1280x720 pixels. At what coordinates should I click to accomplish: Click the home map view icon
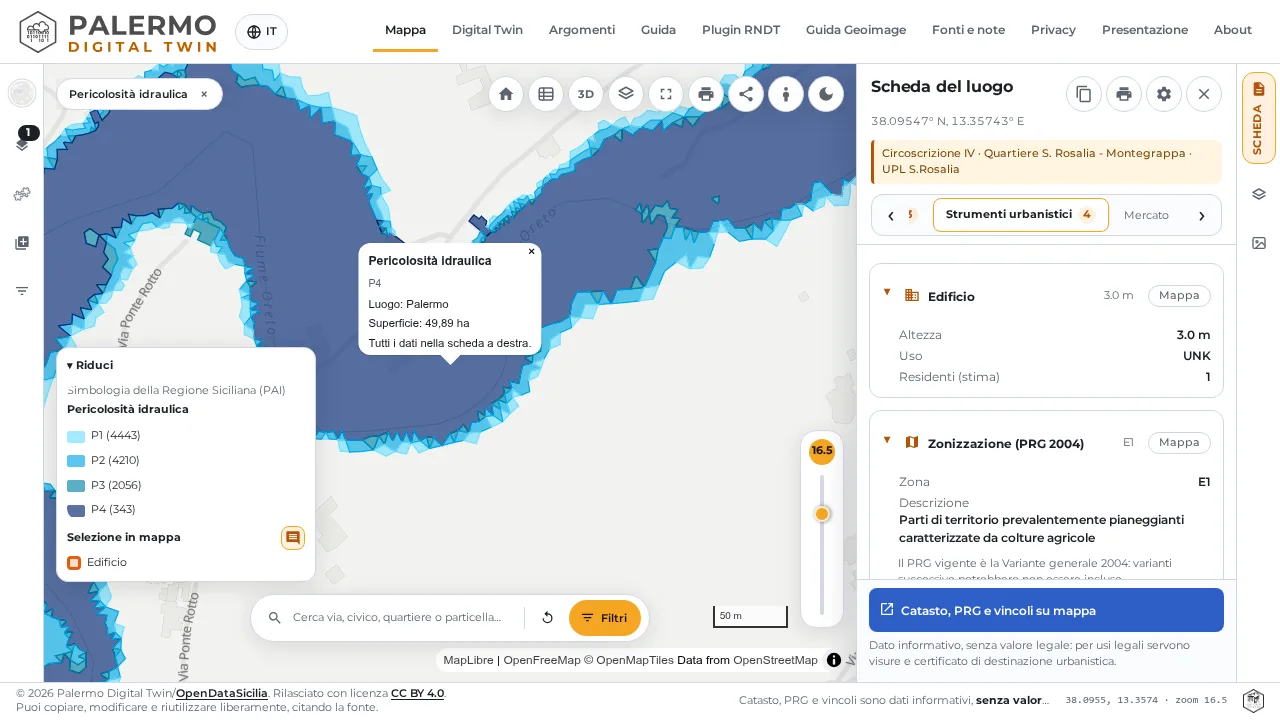coord(506,94)
